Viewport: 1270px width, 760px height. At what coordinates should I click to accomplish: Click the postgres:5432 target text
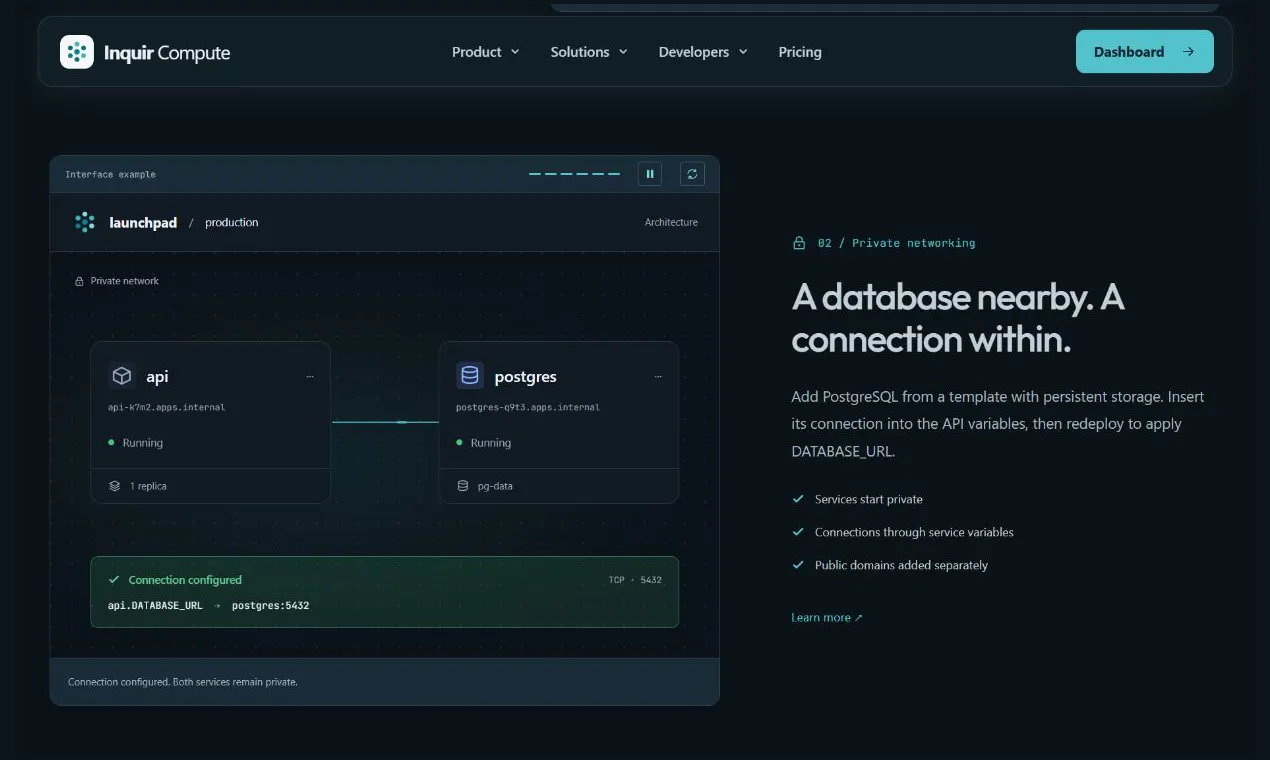click(x=271, y=606)
